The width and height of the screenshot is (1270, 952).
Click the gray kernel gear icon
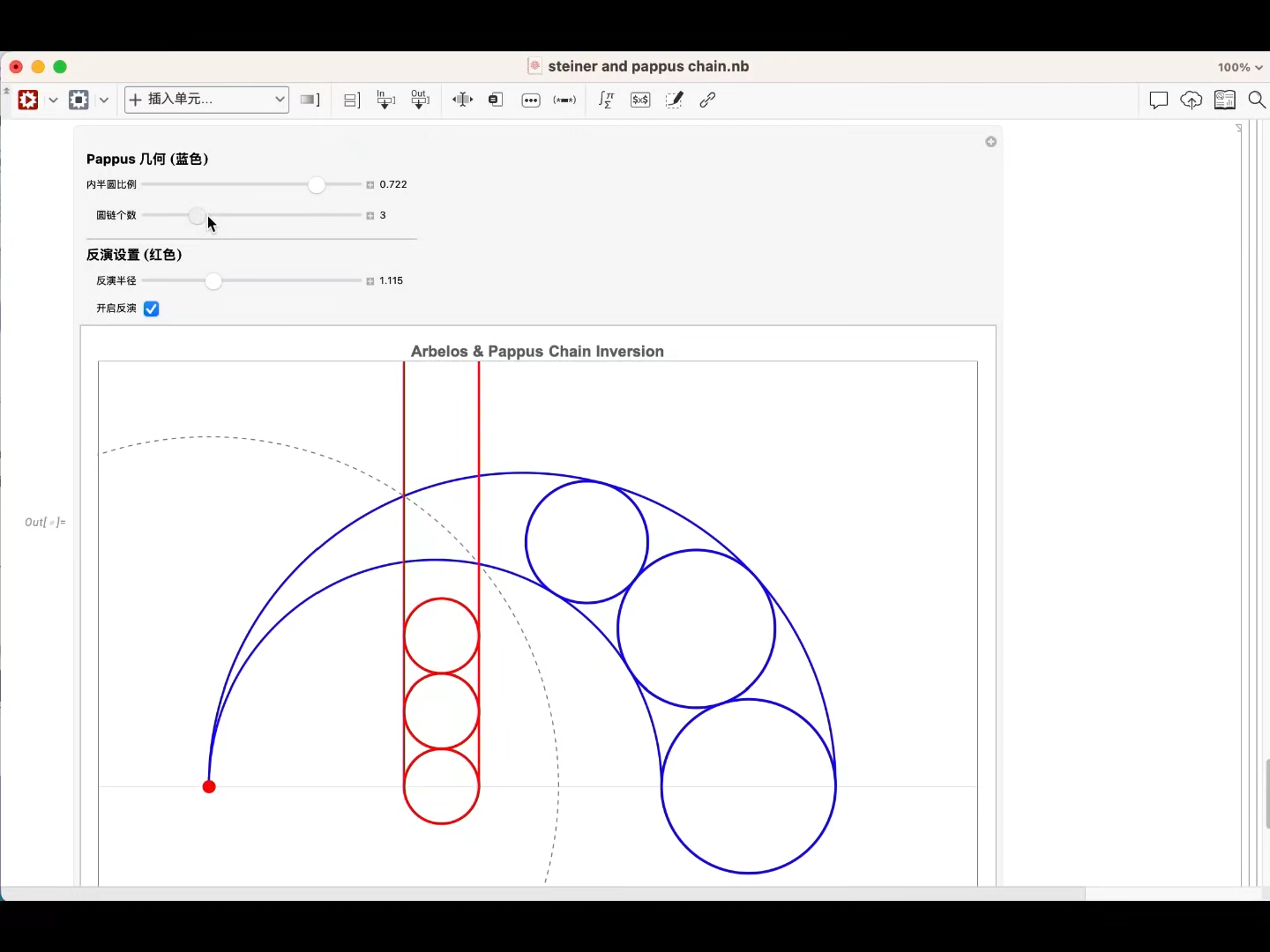coord(78,100)
